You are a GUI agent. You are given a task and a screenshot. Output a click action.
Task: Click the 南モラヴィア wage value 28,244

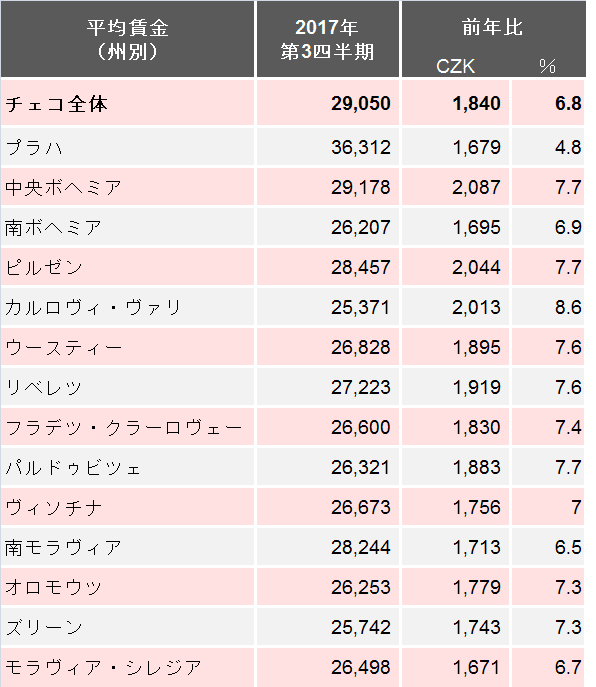(361, 547)
